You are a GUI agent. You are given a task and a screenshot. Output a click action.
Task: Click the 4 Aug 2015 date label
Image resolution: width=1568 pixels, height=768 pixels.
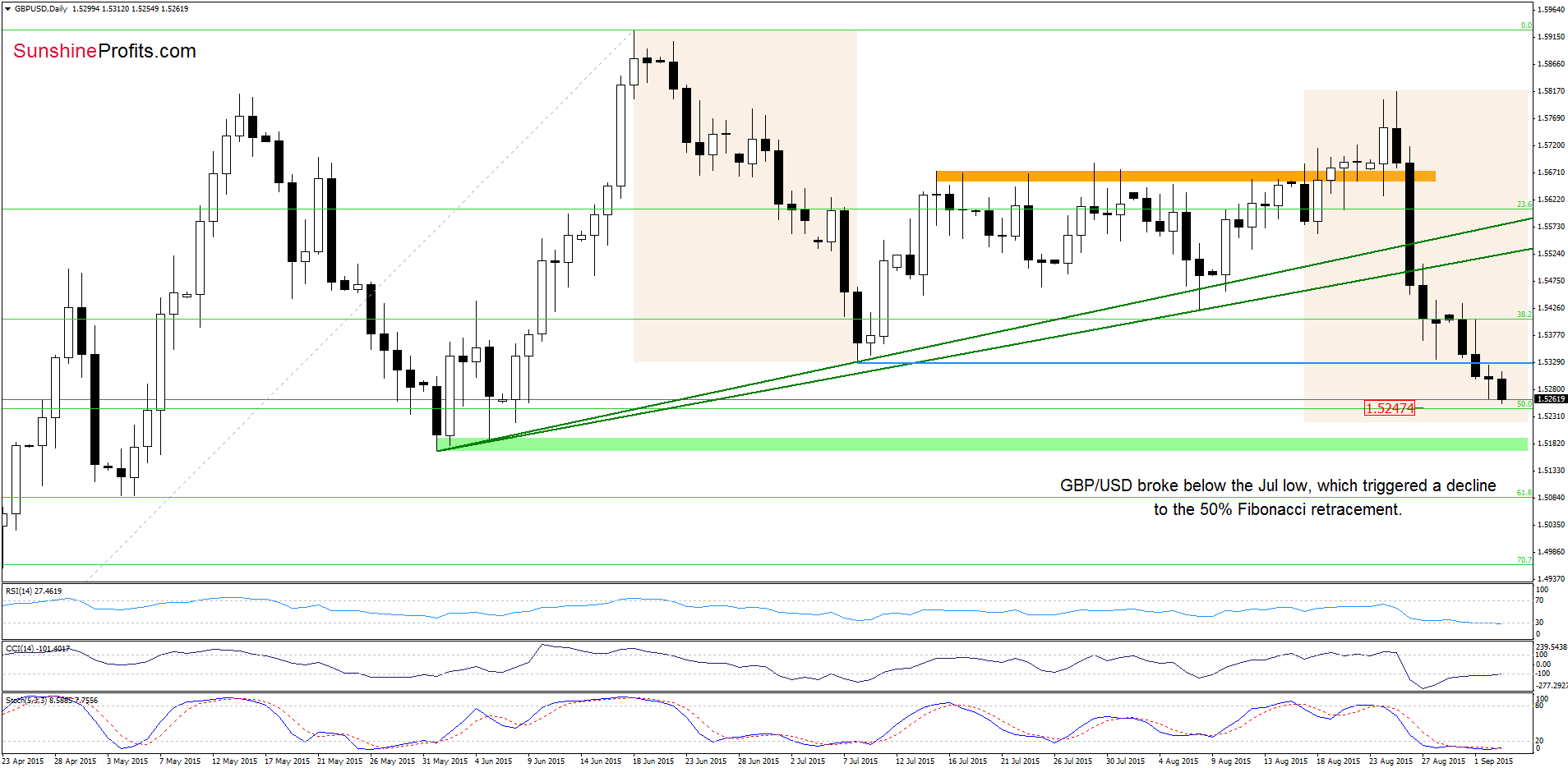click(x=1178, y=761)
